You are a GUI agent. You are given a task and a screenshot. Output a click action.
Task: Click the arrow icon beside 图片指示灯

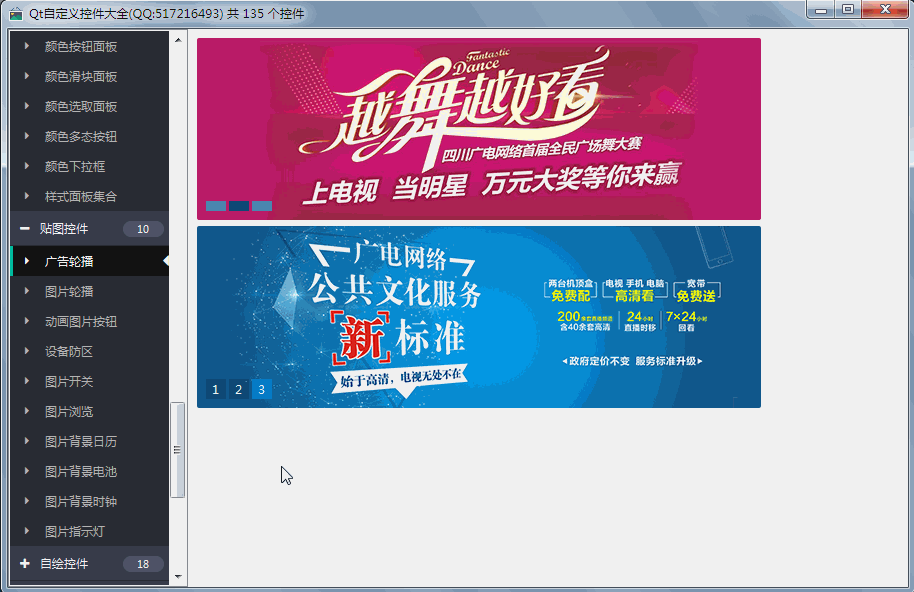tap(27, 531)
